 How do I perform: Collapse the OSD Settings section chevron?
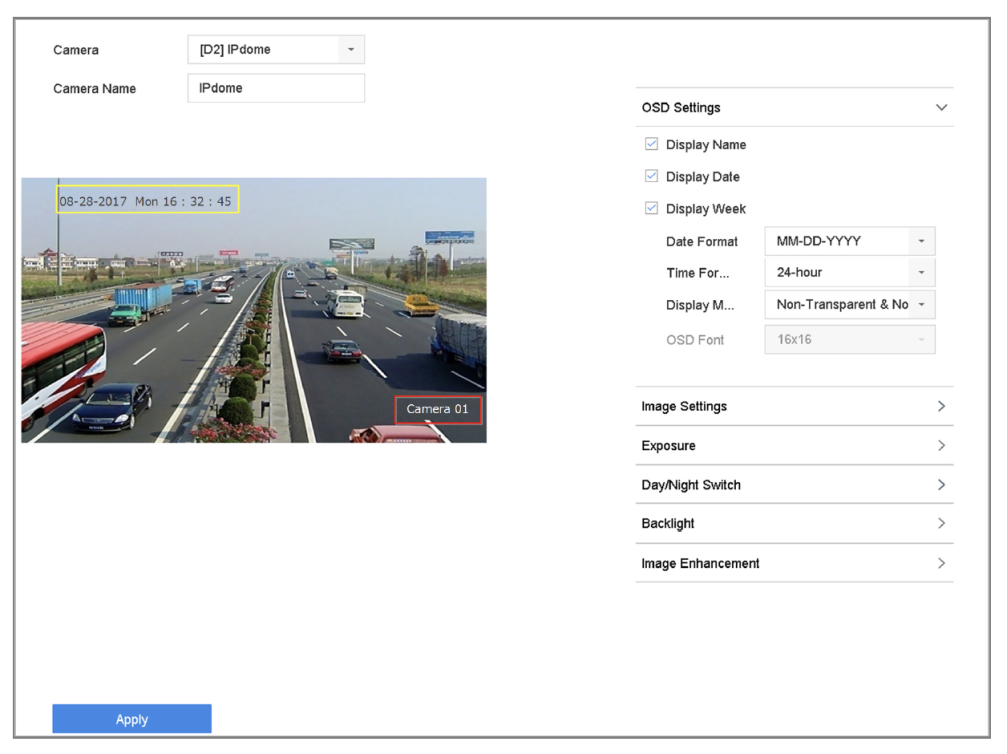pyautogui.click(x=940, y=107)
